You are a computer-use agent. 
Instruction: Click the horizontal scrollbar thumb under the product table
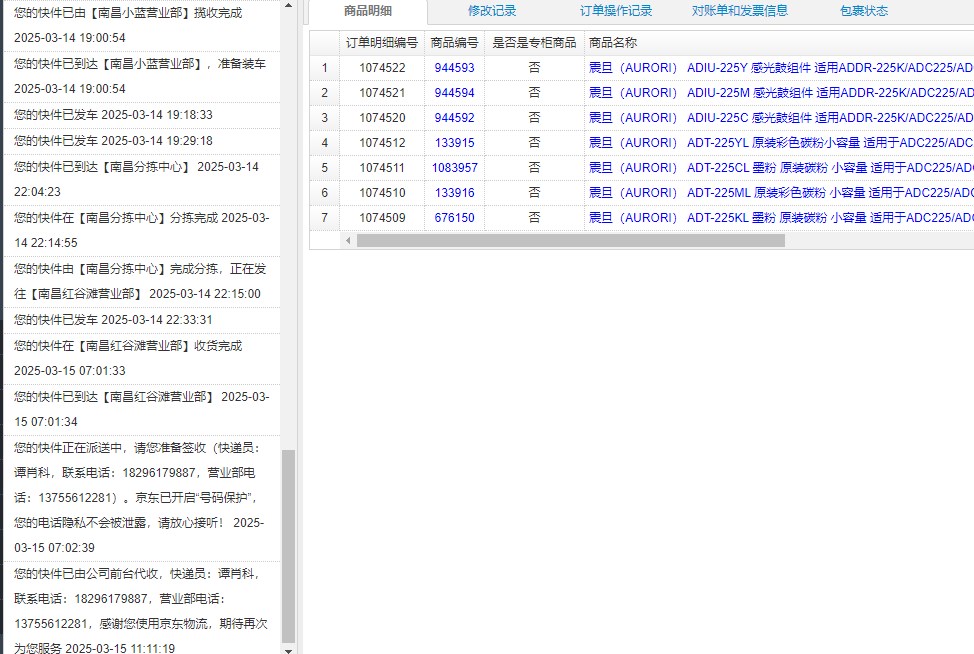[570, 240]
